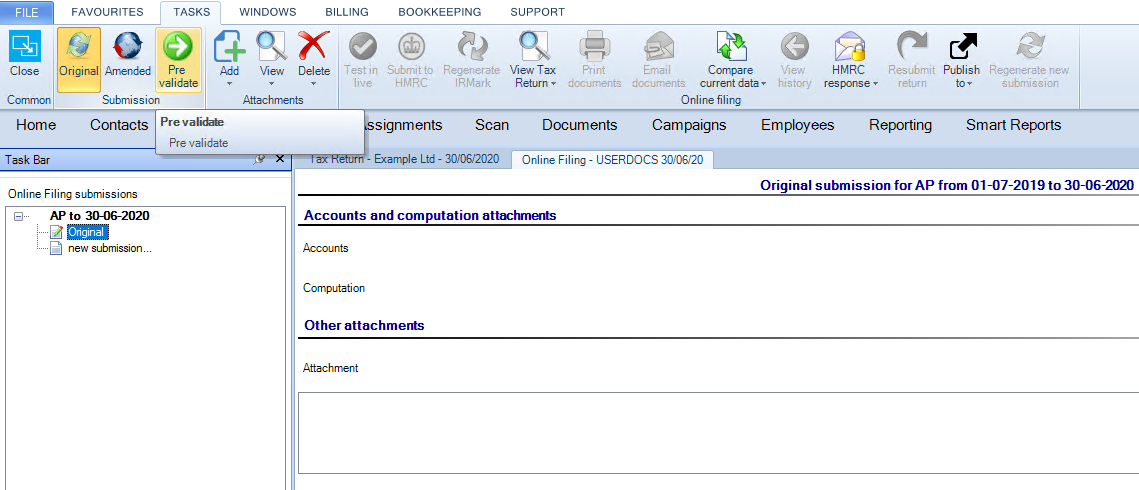Go to the Home navigation item

(x=36, y=125)
